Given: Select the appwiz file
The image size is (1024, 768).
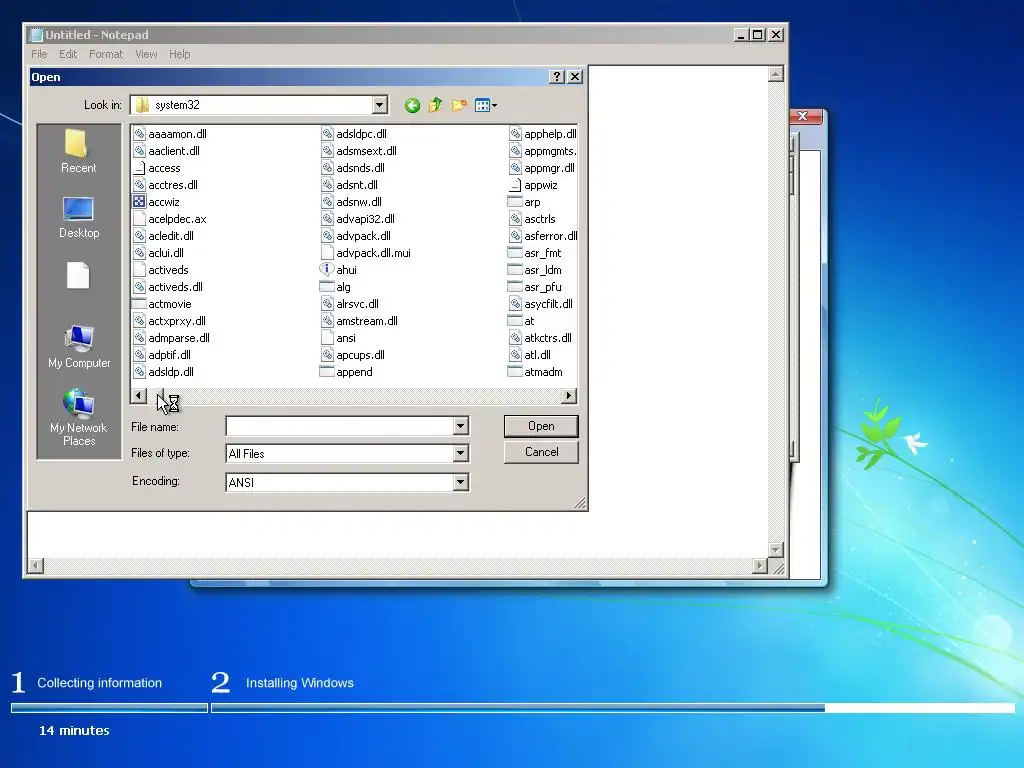Looking at the screenshot, I should pyautogui.click(x=534, y=185).
